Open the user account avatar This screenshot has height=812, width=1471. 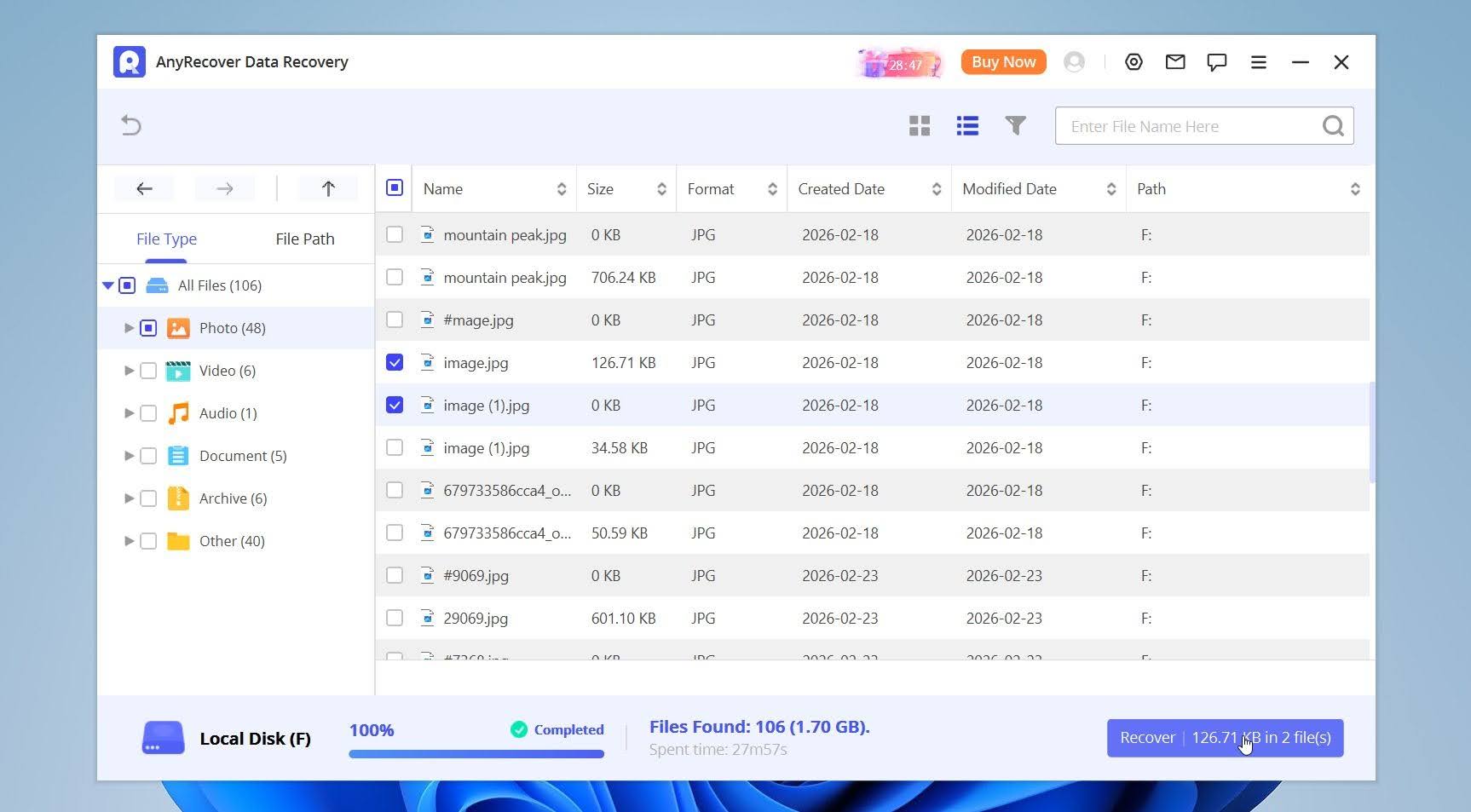coord(1075,61)
